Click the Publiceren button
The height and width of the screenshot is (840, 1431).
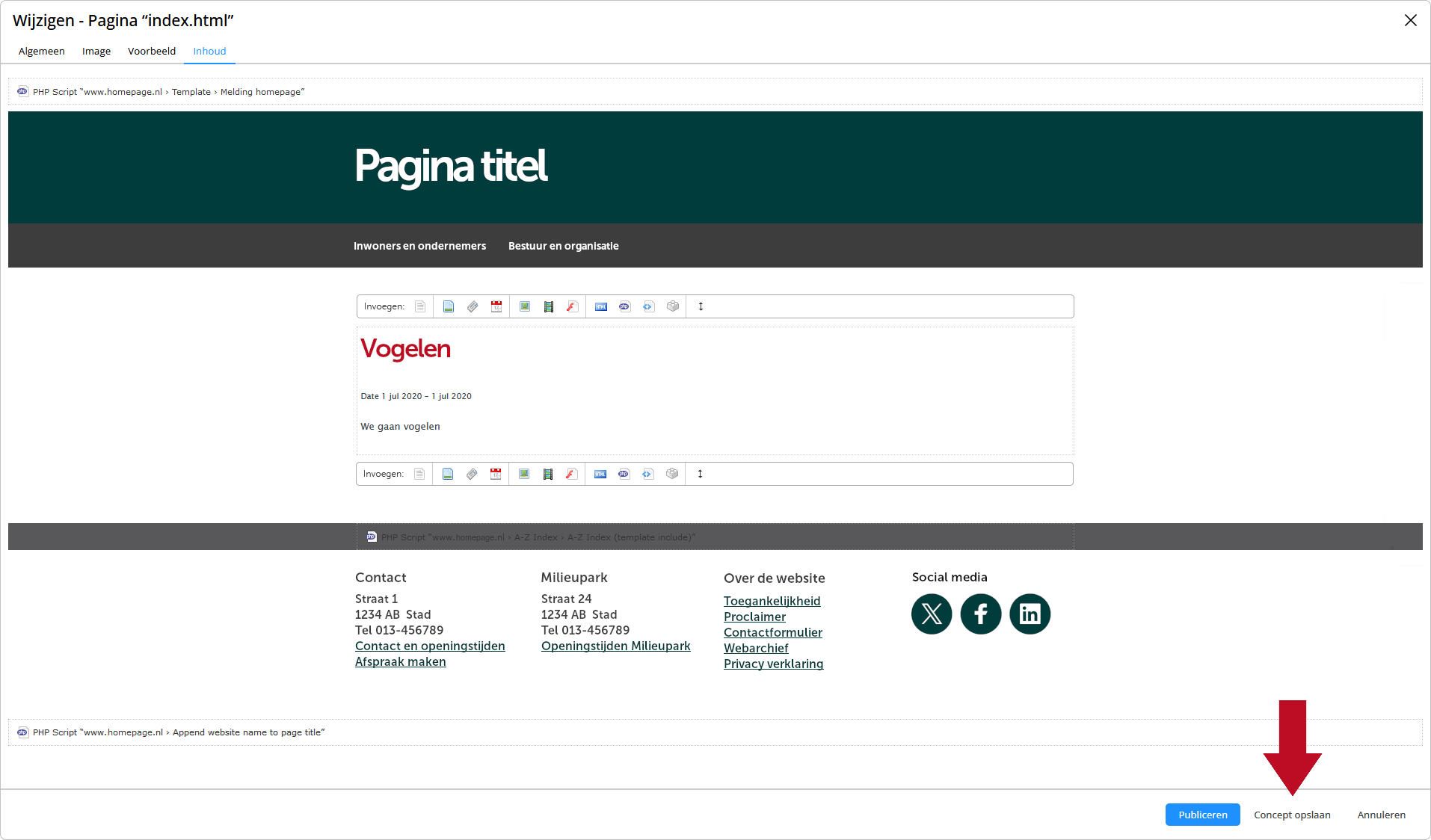[x=1202, y=815]
